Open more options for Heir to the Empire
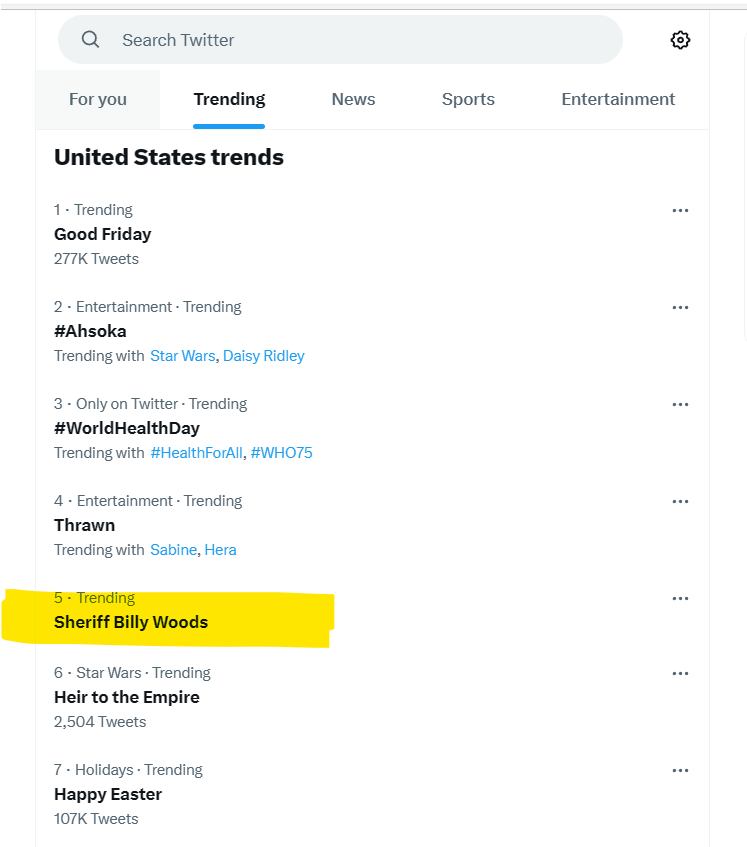The image size is (747, 847). (680, 673)
